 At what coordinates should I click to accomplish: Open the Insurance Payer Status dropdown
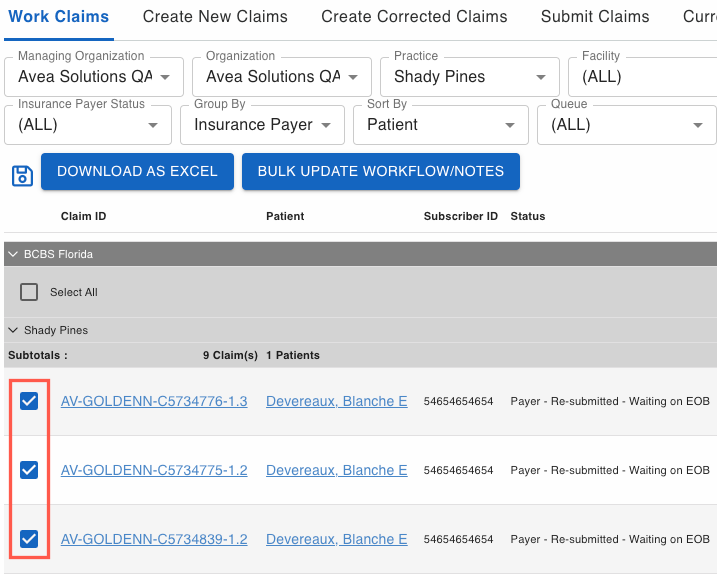(88, 125)
